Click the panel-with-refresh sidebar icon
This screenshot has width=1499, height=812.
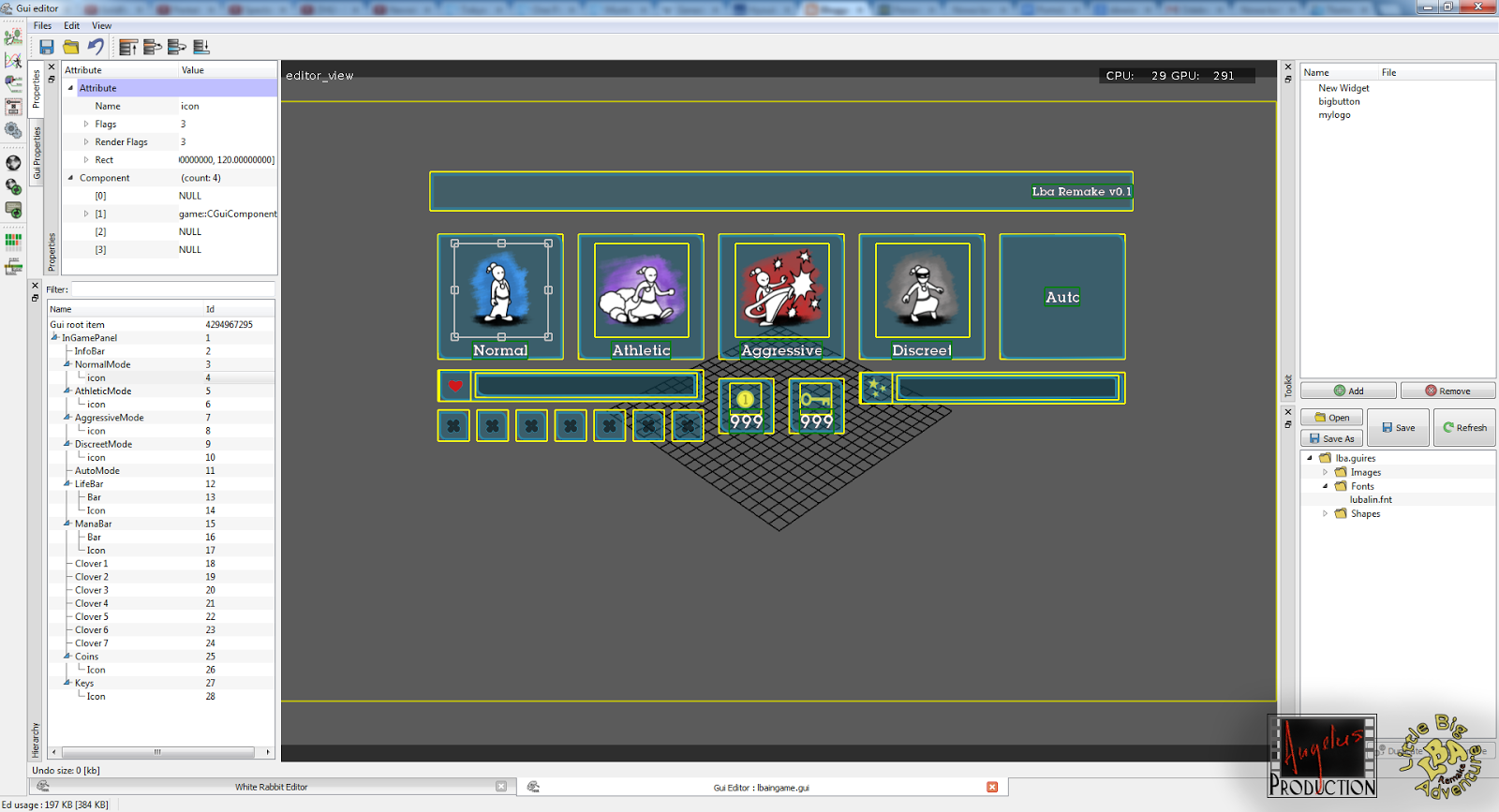pos(13,210)
